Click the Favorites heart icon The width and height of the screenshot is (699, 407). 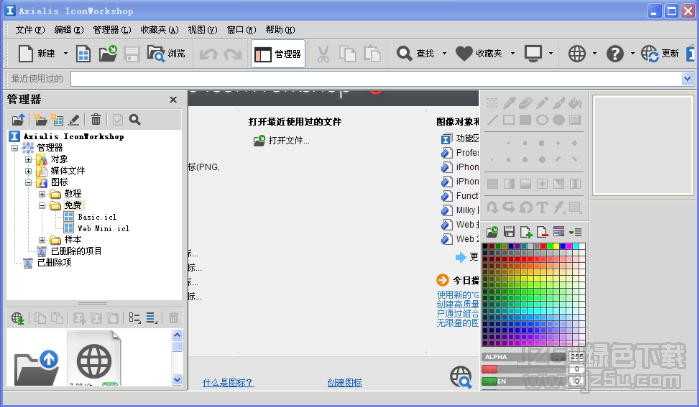(x=464, y=53)
